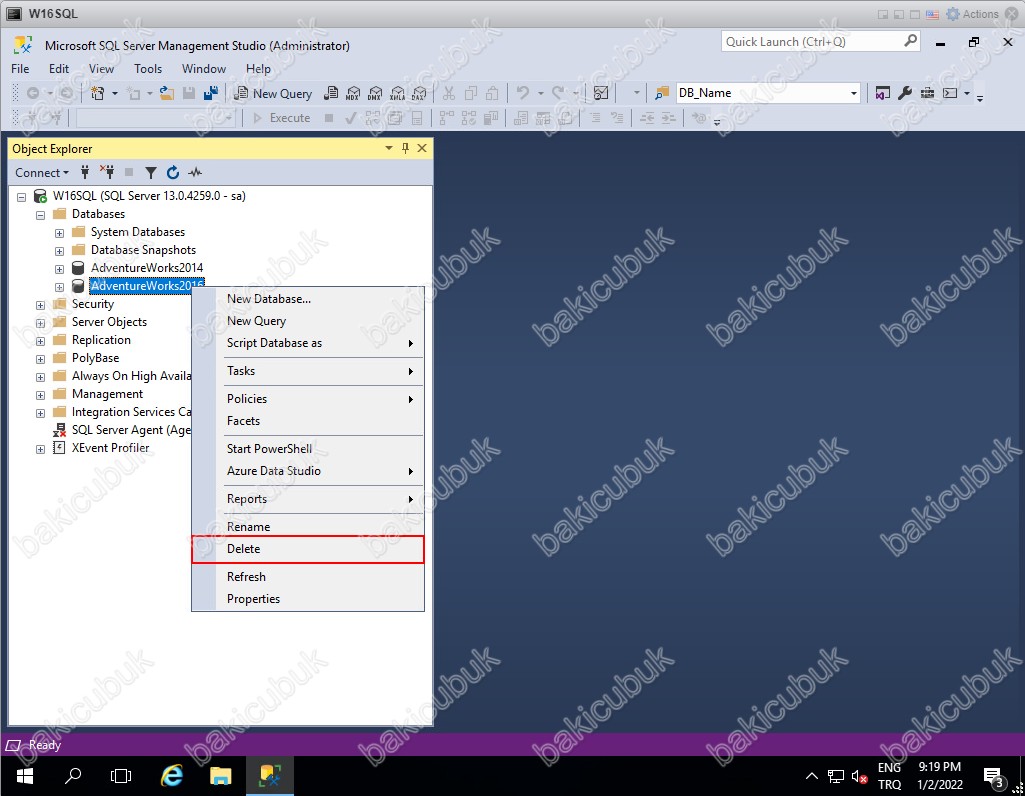The image size is (1025, 796).
Task: Click Analysis Services XMLA Query icon
Action: click(397, 93)
